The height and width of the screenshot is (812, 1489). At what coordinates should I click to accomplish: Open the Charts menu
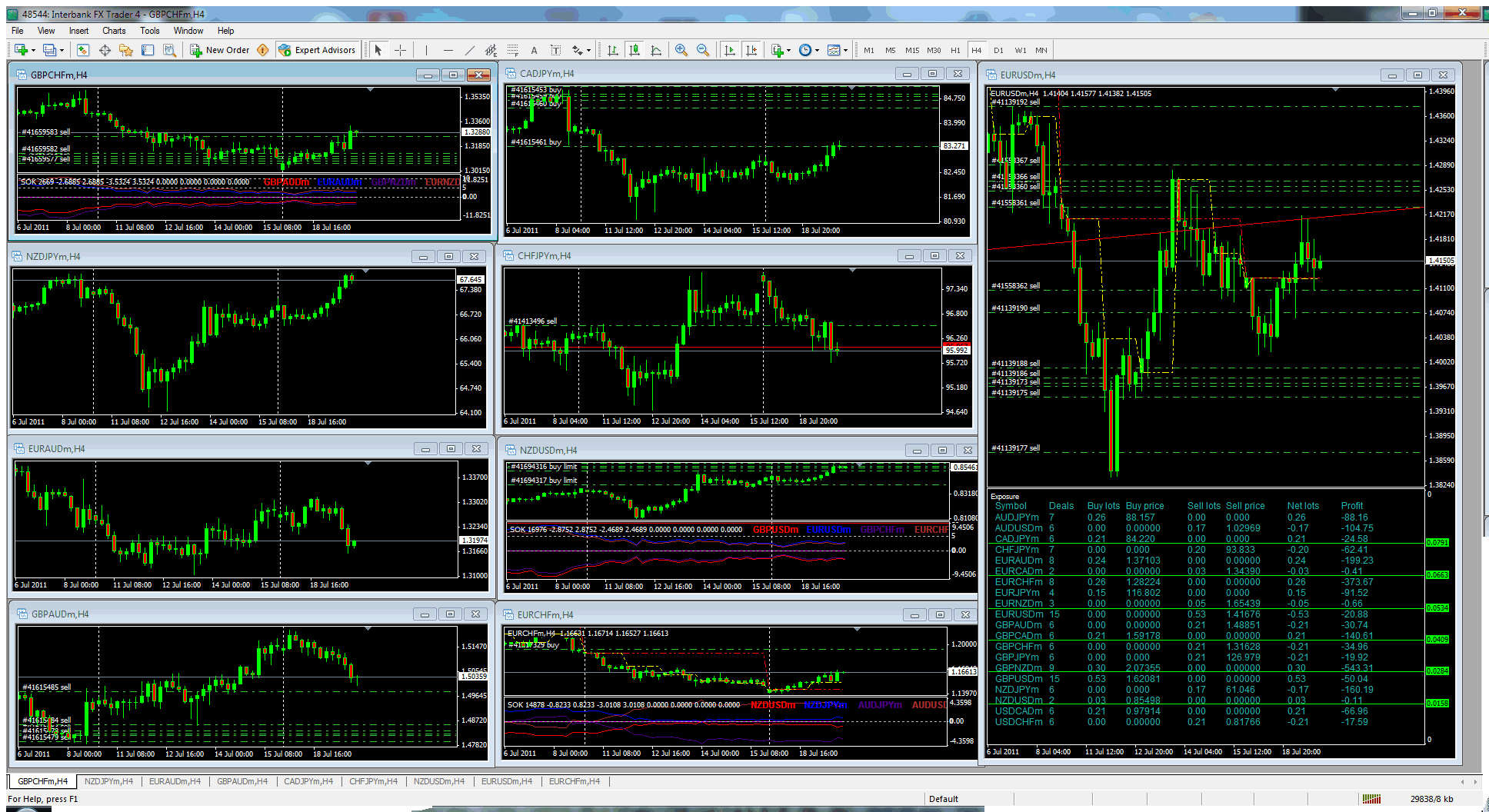[114, 31]
